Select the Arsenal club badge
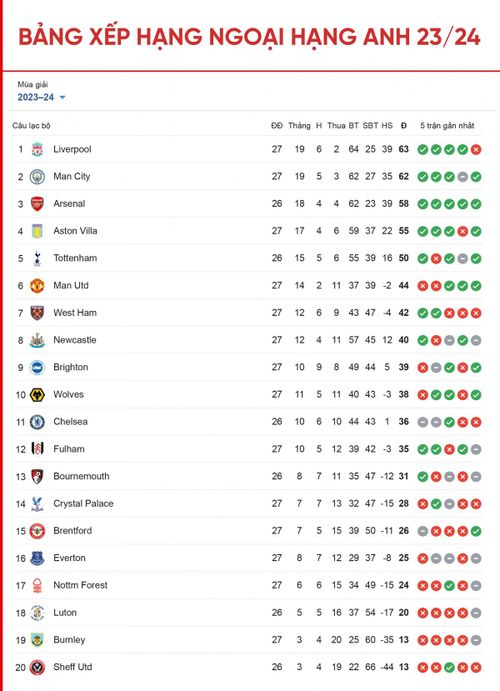 37,204
